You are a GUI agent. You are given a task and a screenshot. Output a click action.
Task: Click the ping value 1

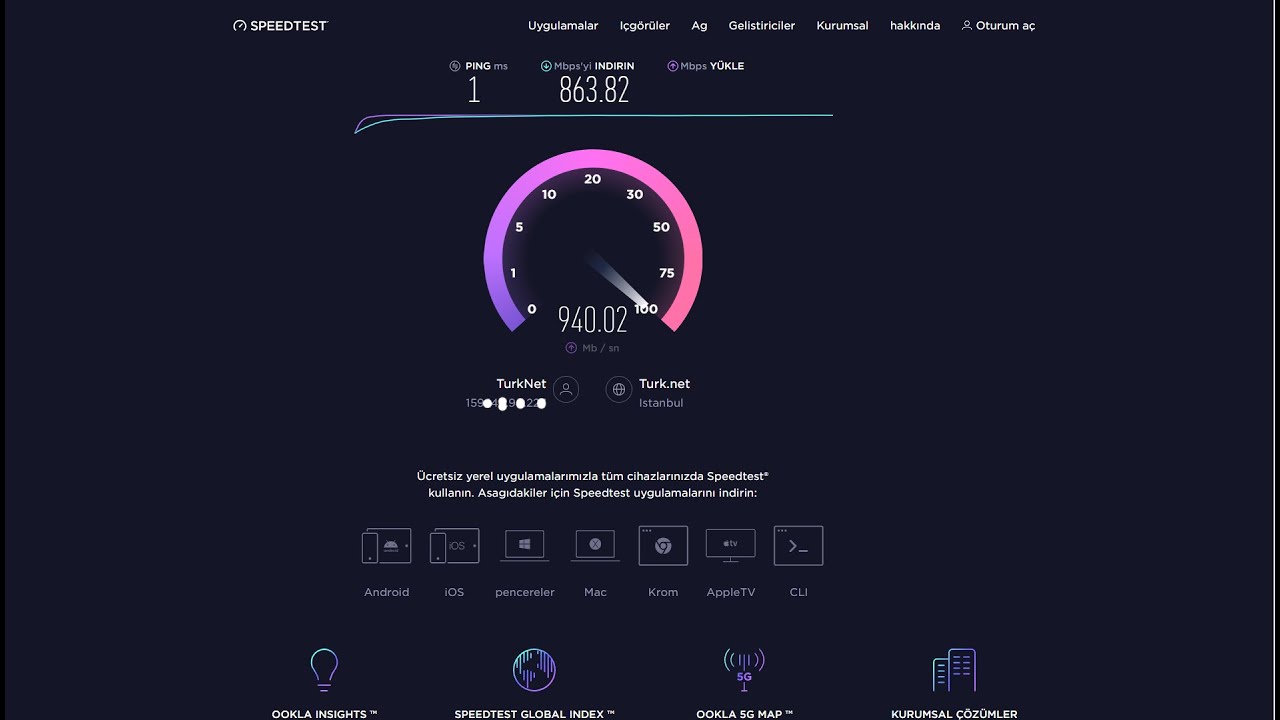point(474,90)
